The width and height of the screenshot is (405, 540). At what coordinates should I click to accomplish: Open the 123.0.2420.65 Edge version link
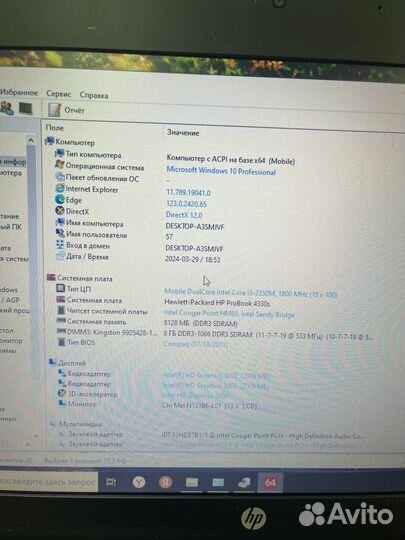pyautogui.click(x=186, y=204)
